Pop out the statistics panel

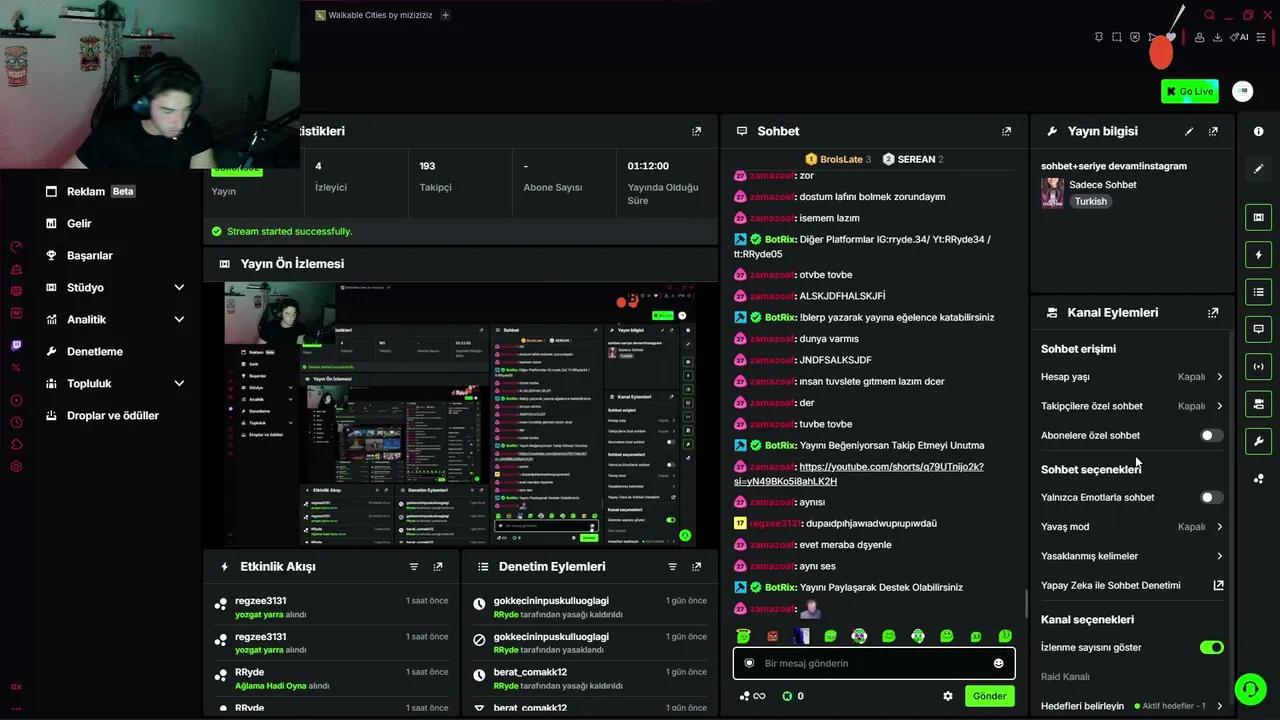(697, 131)
